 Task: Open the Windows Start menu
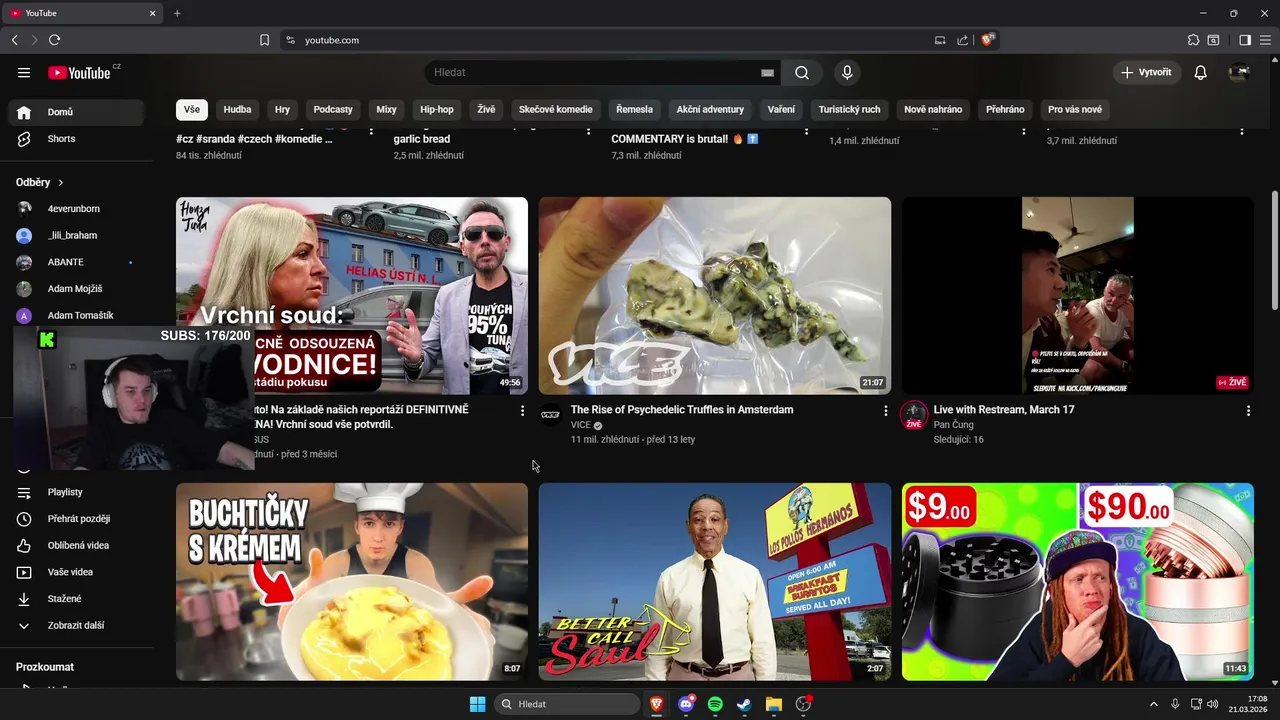click(477, 704)
